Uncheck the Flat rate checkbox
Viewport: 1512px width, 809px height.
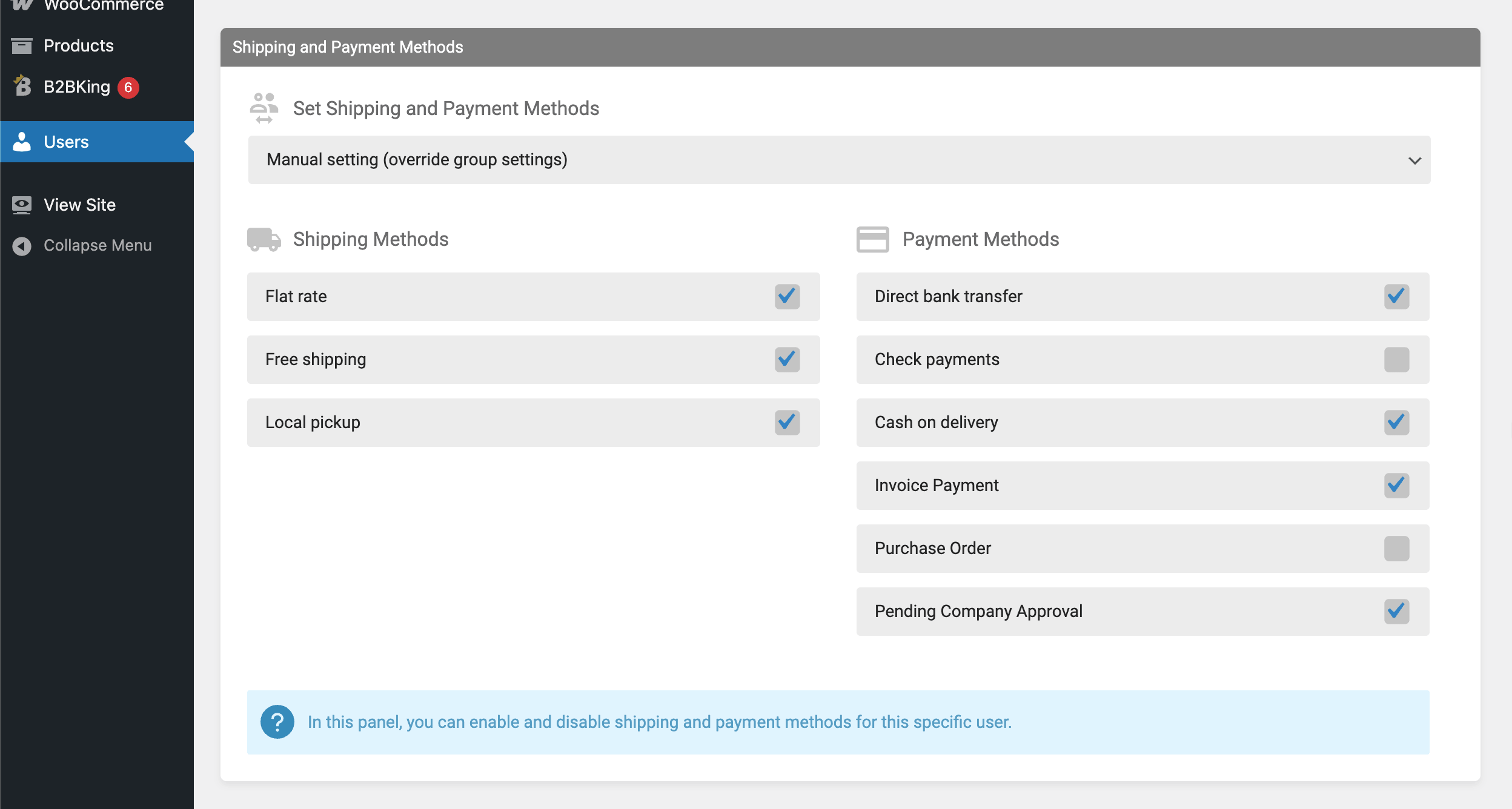coord(787,296)
